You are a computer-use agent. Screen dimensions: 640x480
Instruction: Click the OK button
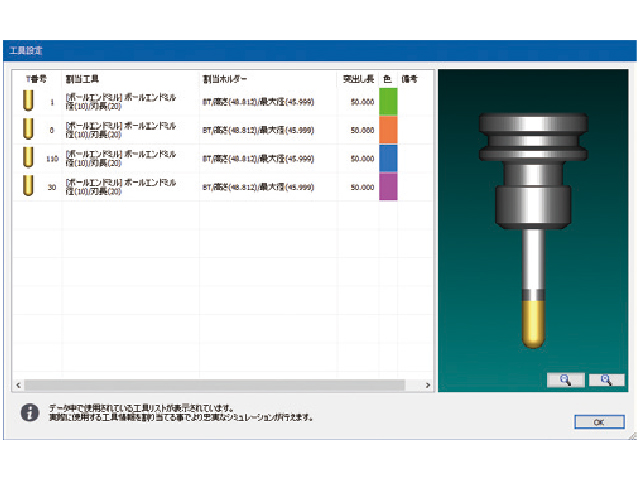(x=599, y=422)
